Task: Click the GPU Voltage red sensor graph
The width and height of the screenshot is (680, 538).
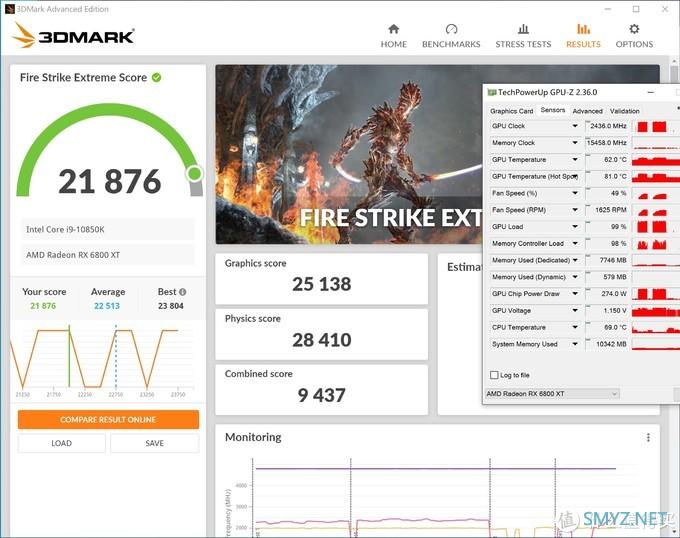Action: [x=656, y=311]
